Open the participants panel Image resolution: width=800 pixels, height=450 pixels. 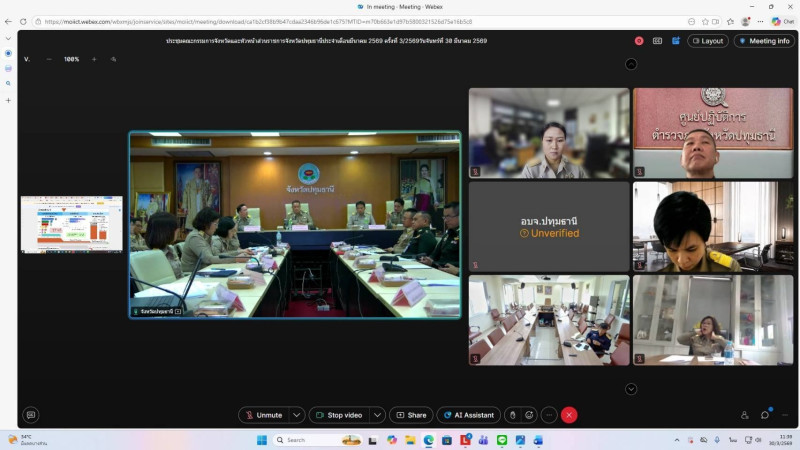pyautogui.click(x=744, y=415)
